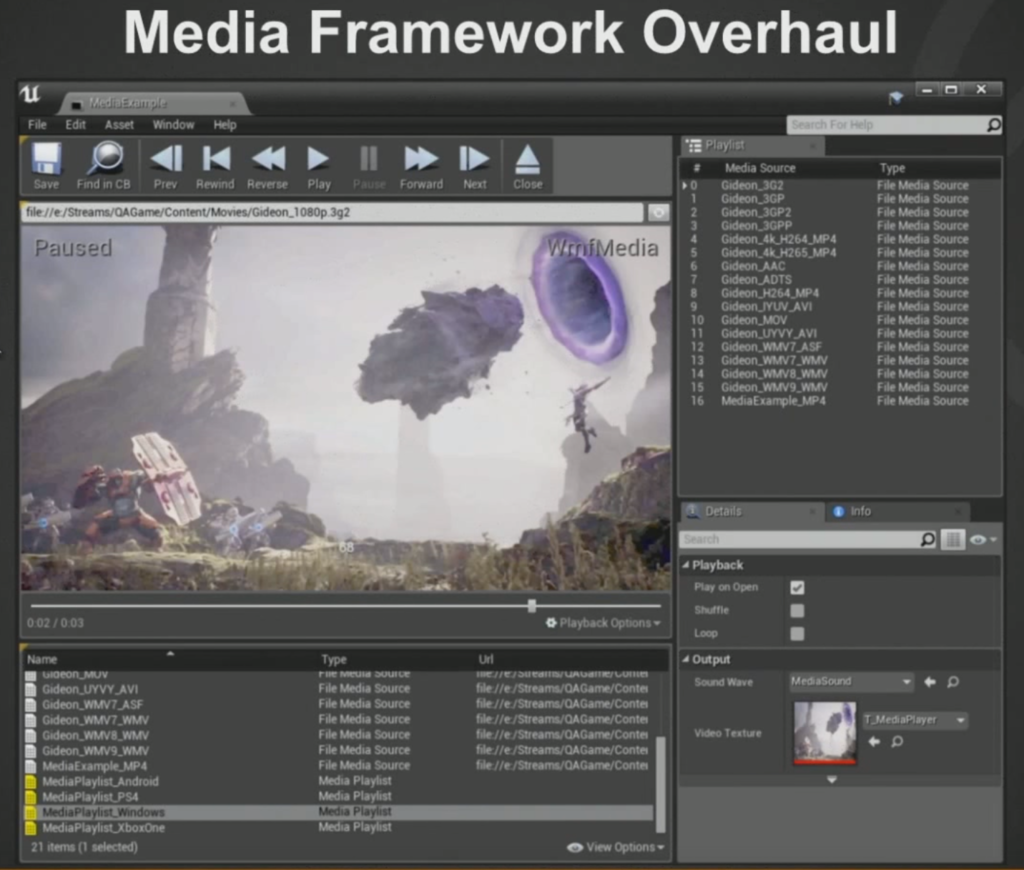Fast forward the media
The image size is (1024, 870).
[421, 166]
